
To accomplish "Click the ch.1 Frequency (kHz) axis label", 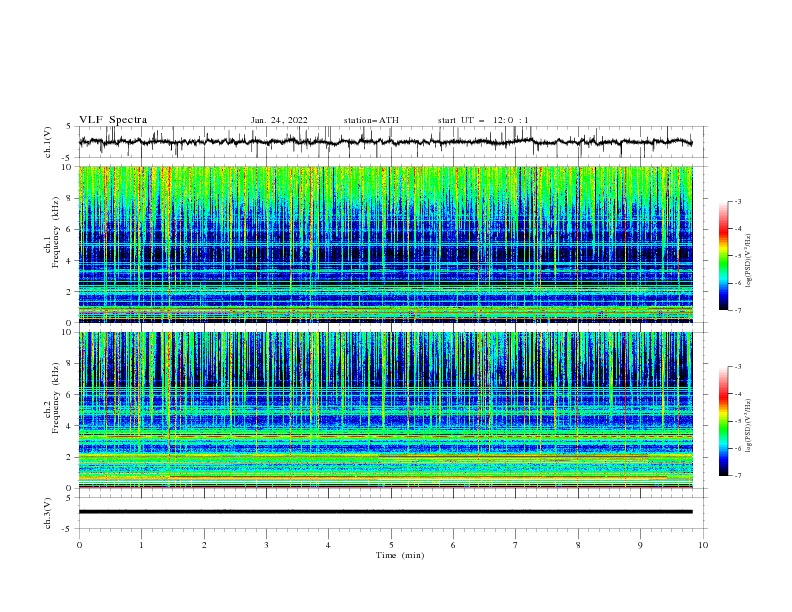I will pyautogui.click(x=52, y=233).
